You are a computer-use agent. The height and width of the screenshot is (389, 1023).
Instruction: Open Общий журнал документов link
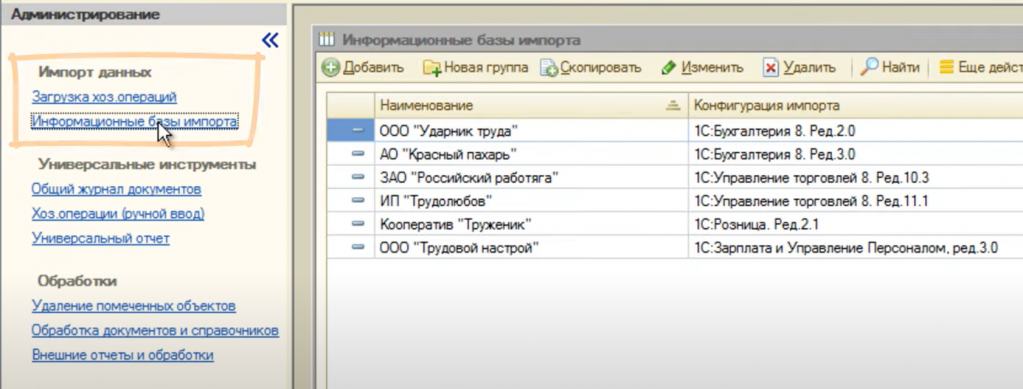tap(116, 189)
